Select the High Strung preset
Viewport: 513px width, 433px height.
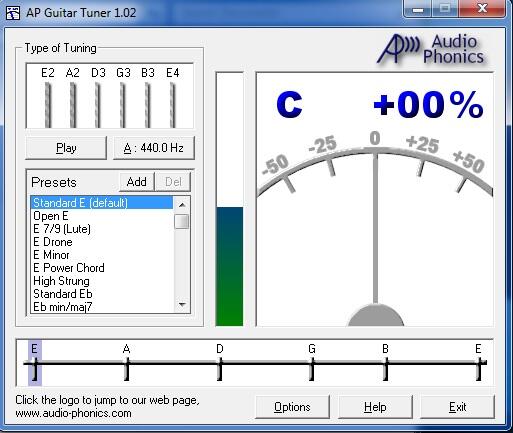click(x=102, y=281)
